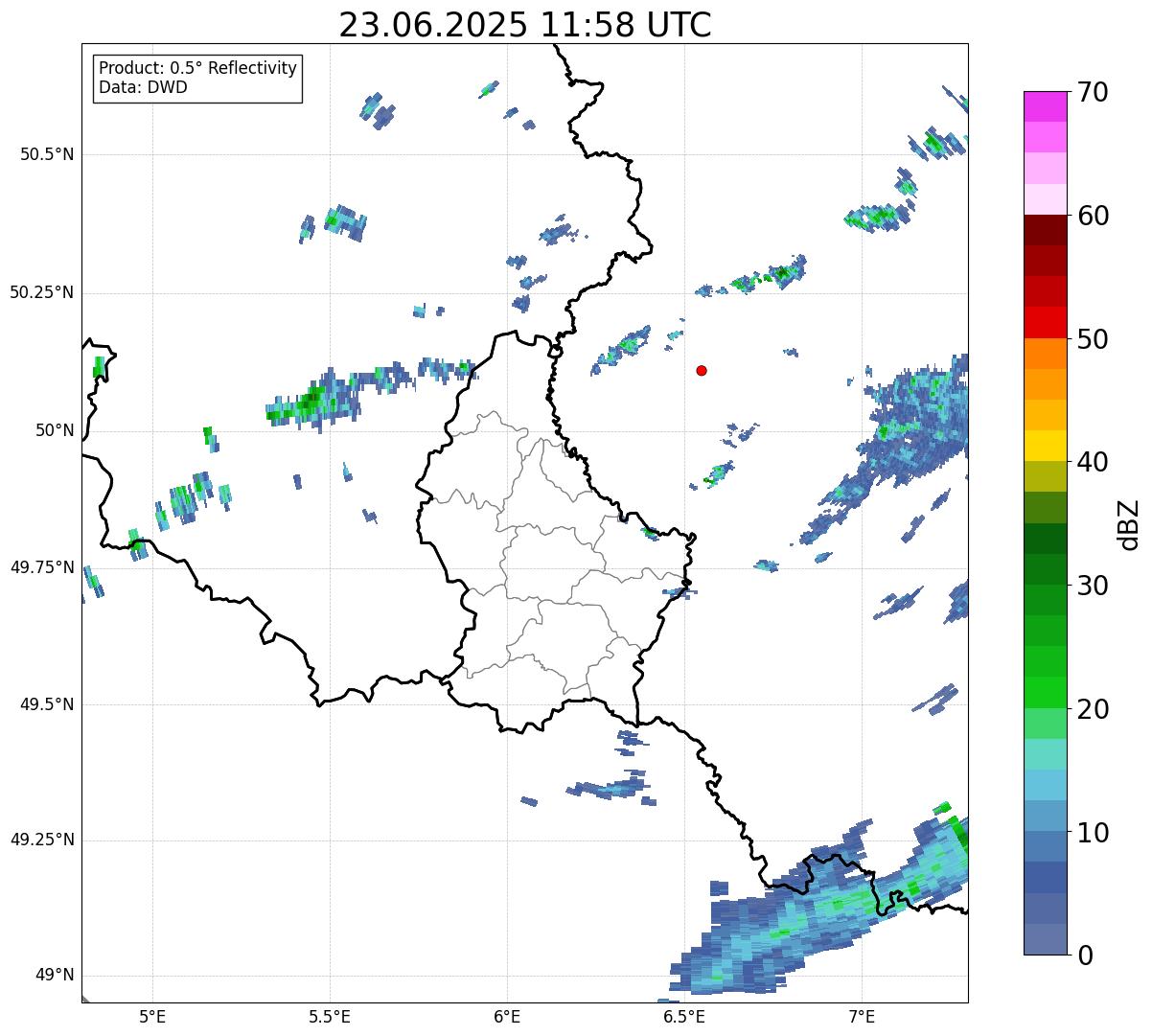Click the 30 tick on the colorbar

click(x=1093, y=586)
